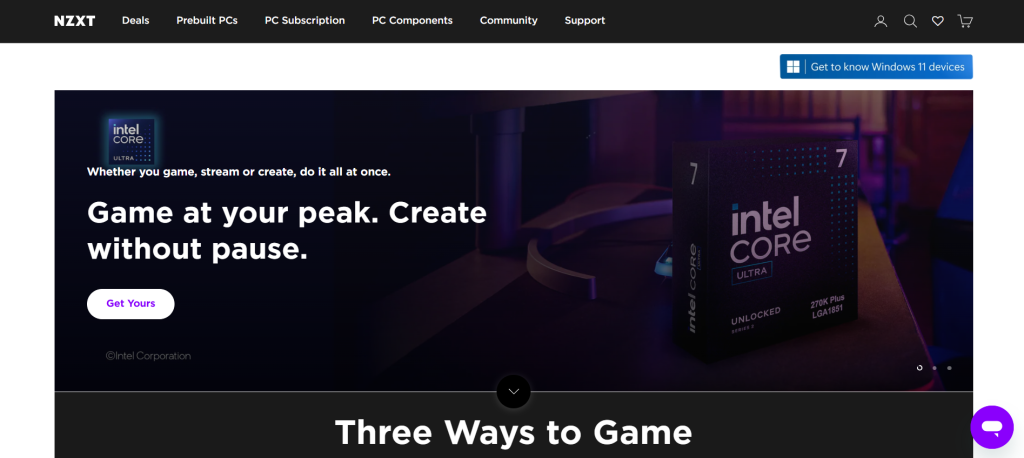Screen dimensions: 1024x458
Task: Click the Intel Core Ultra badge
Action: (131, 141)
